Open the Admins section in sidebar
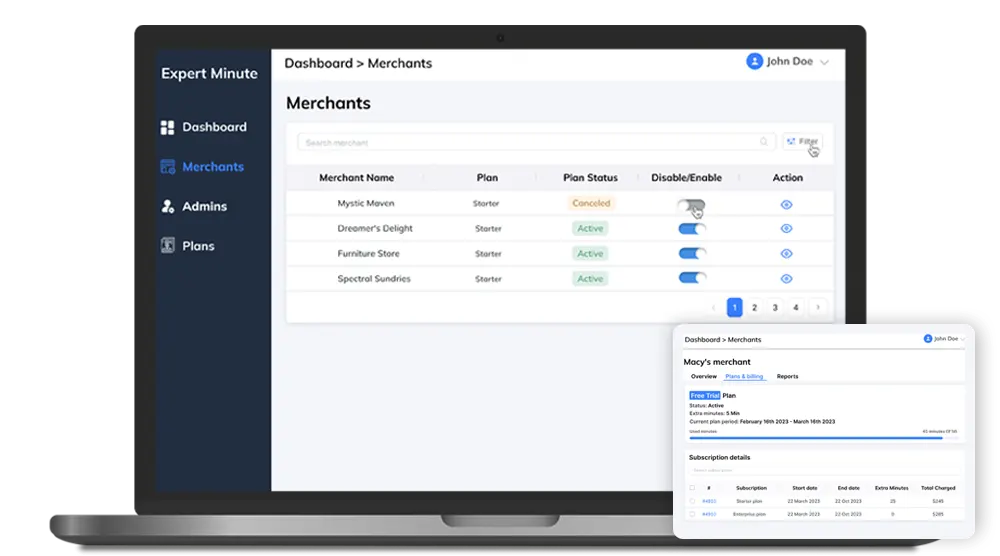The height and width of the screenshot is (556, 1000). click(194, 206)
